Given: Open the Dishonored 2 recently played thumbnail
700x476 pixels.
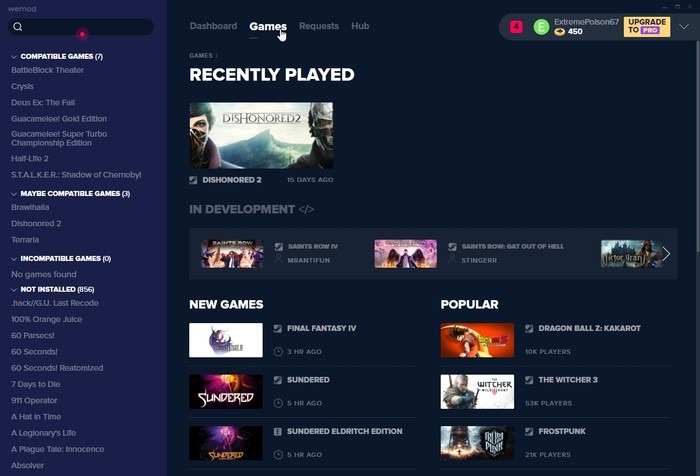Looking at the screenshot, I should pyautogui.click(x=261, y=136).
